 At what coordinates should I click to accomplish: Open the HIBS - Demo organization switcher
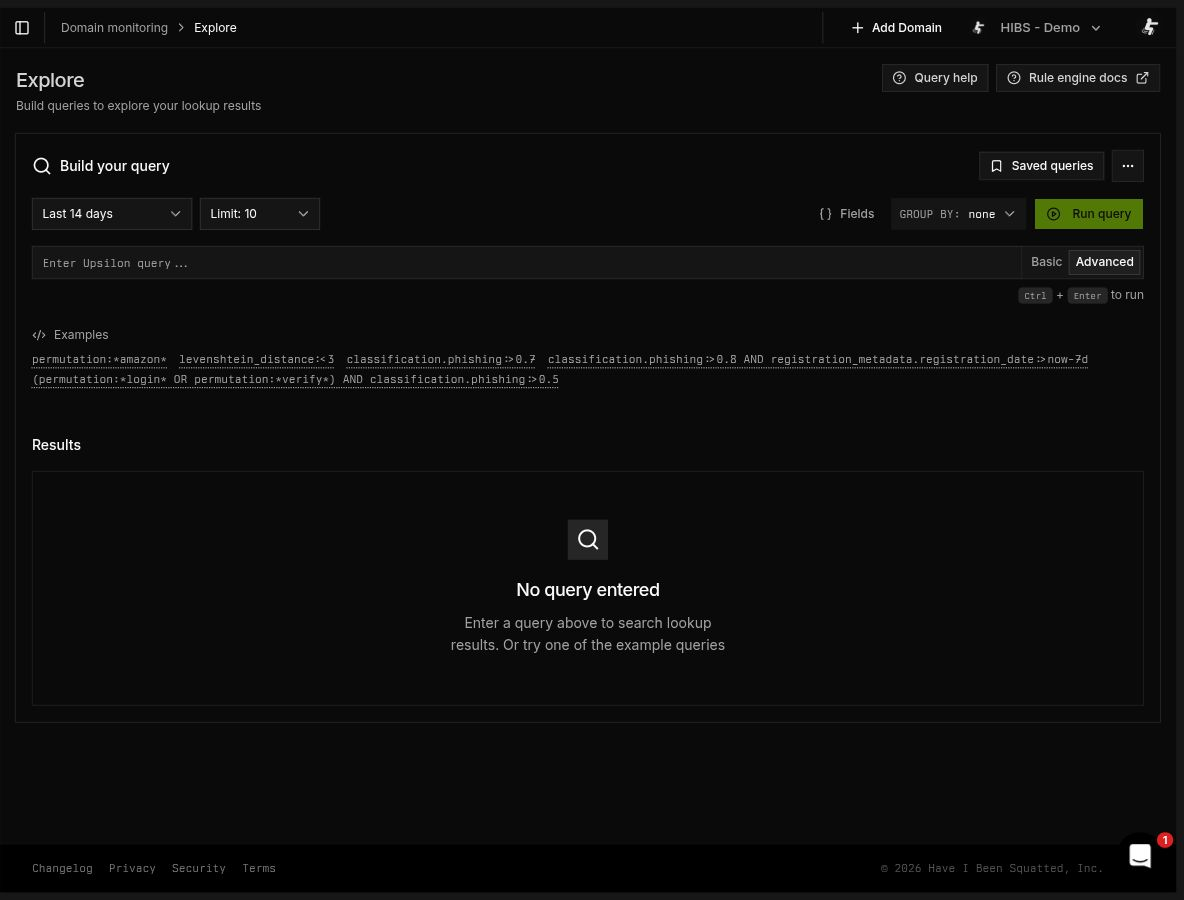point(1036,28)
